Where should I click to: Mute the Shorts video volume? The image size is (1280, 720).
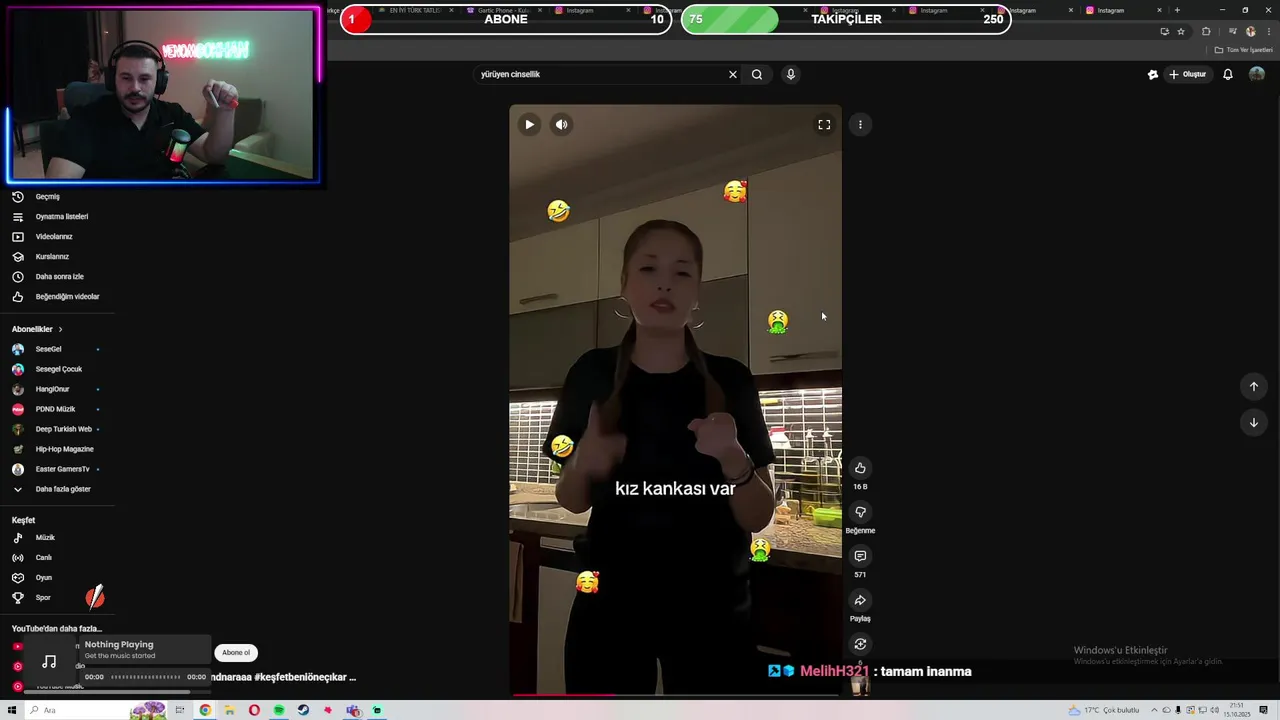561,125
